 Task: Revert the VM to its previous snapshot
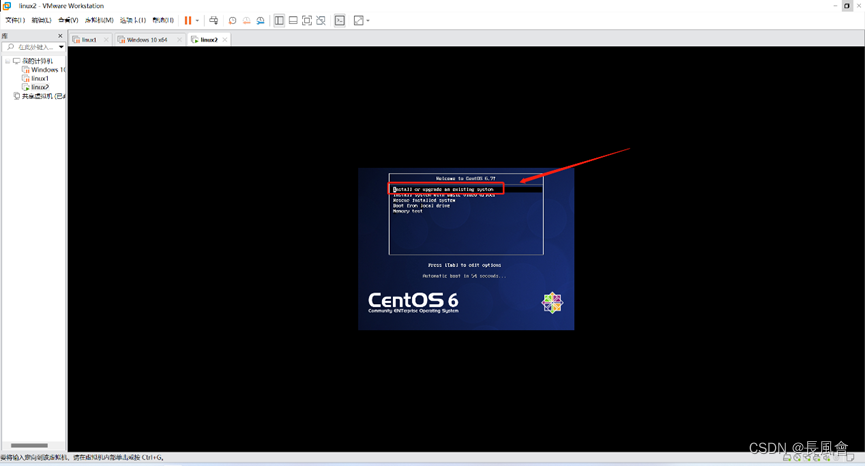(246, 20)
